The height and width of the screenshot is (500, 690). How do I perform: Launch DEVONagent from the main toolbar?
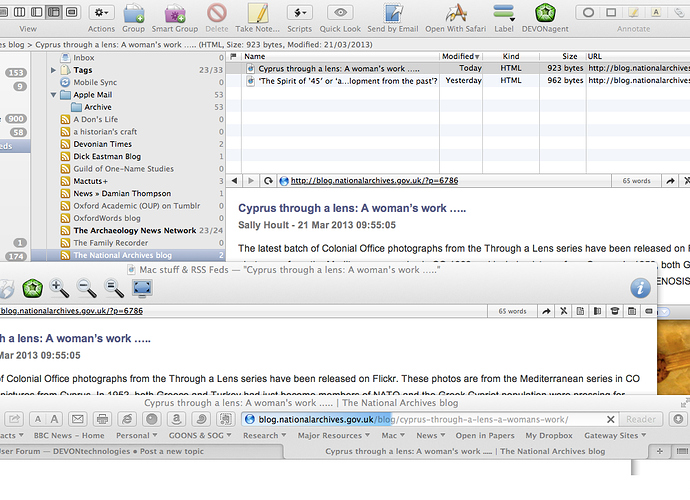pyautogui.click(x=545, y=13)
